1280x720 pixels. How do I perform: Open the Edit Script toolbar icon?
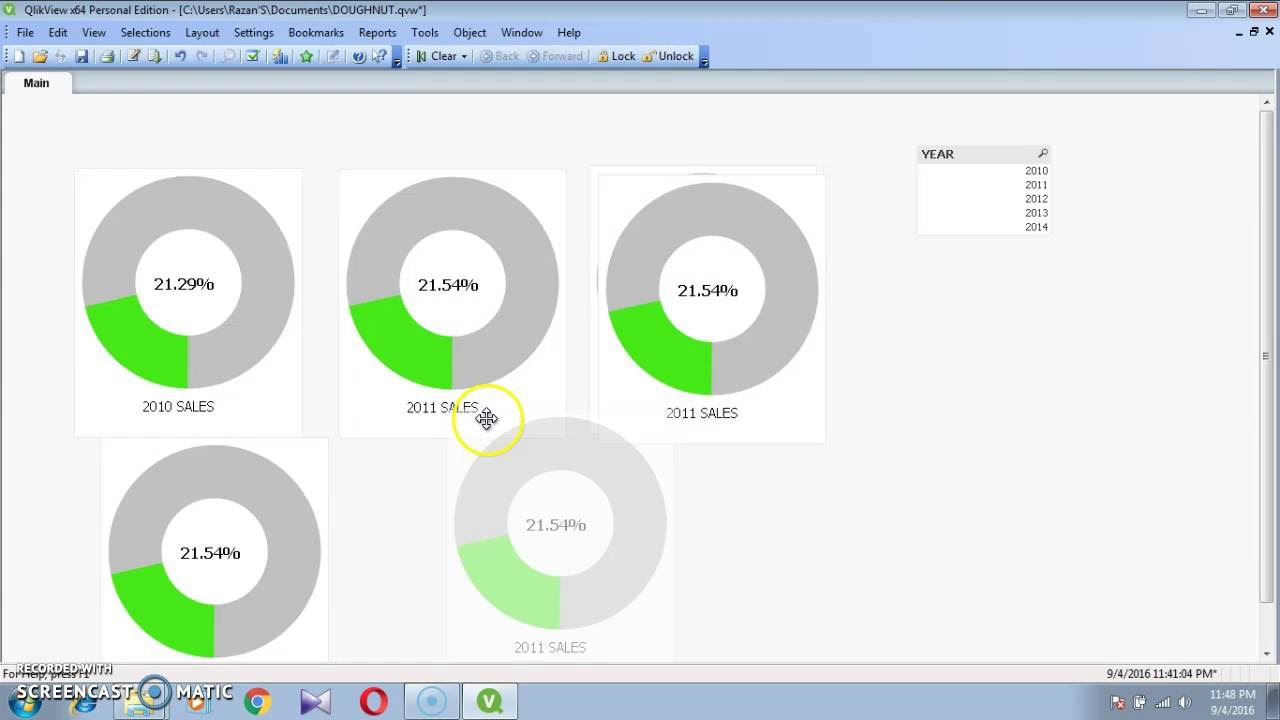click(x=133, y=57)
